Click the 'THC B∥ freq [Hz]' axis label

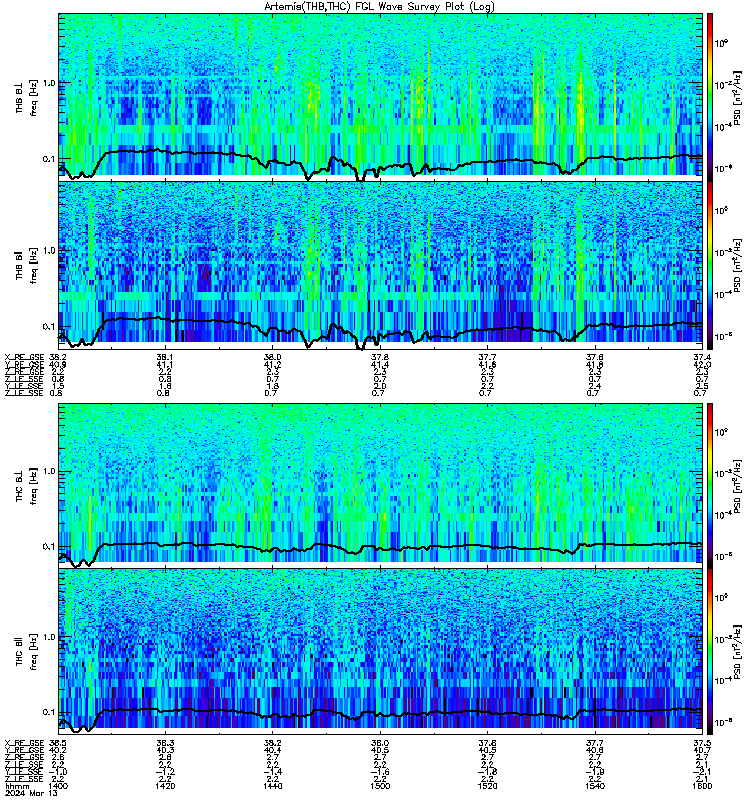point(27,652)
